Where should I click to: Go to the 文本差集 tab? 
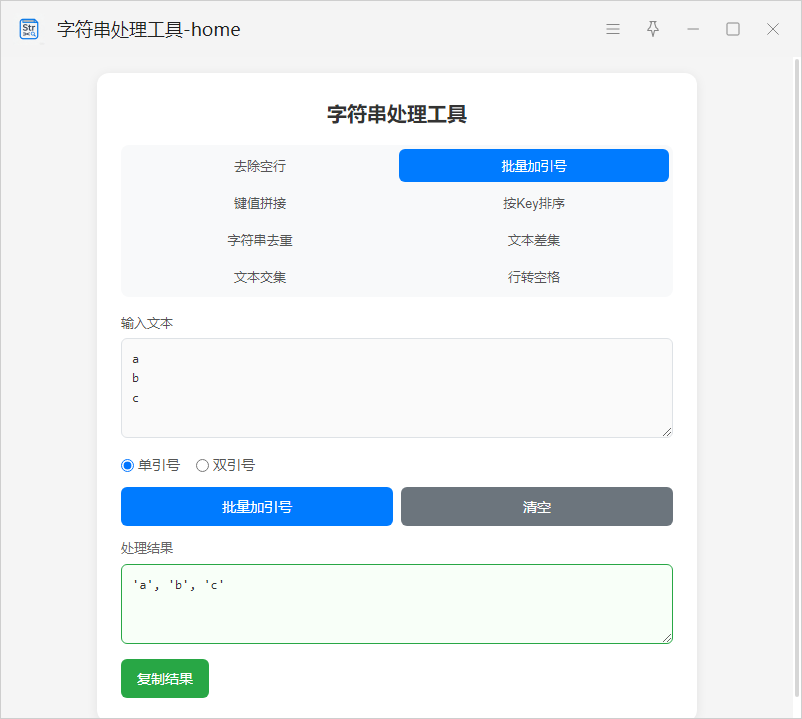coord(534,240)
